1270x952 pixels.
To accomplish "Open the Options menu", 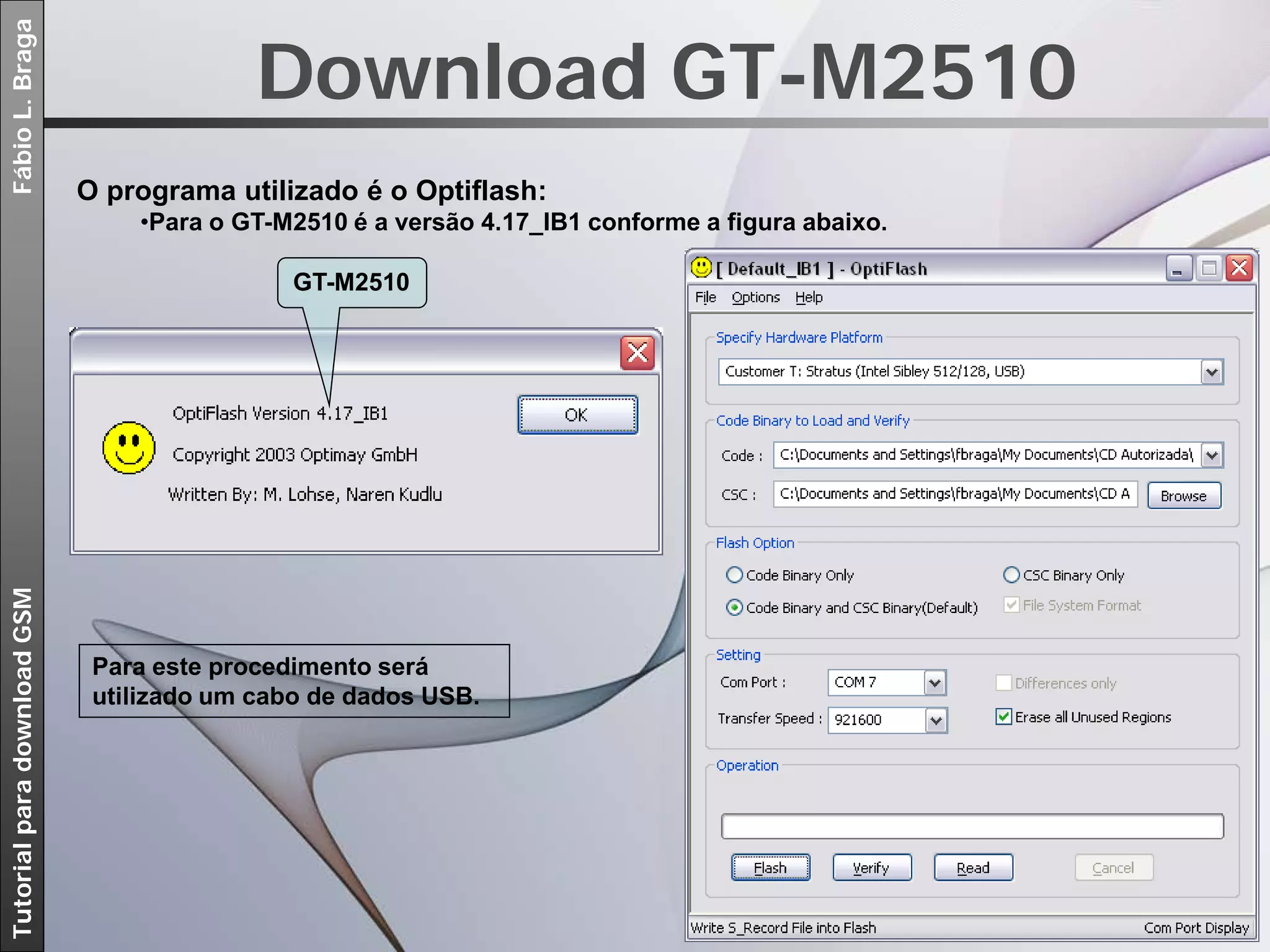I will [755, 297].
